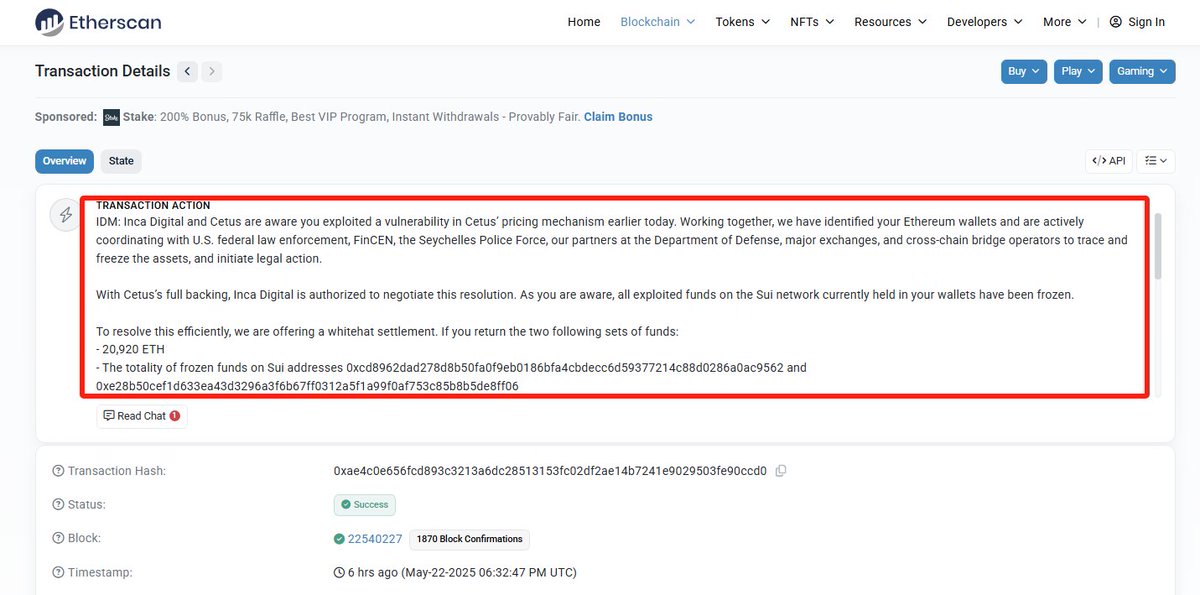Click the transaction action scrollbar
The image size is (1200, 595).
pos(1158,246)
